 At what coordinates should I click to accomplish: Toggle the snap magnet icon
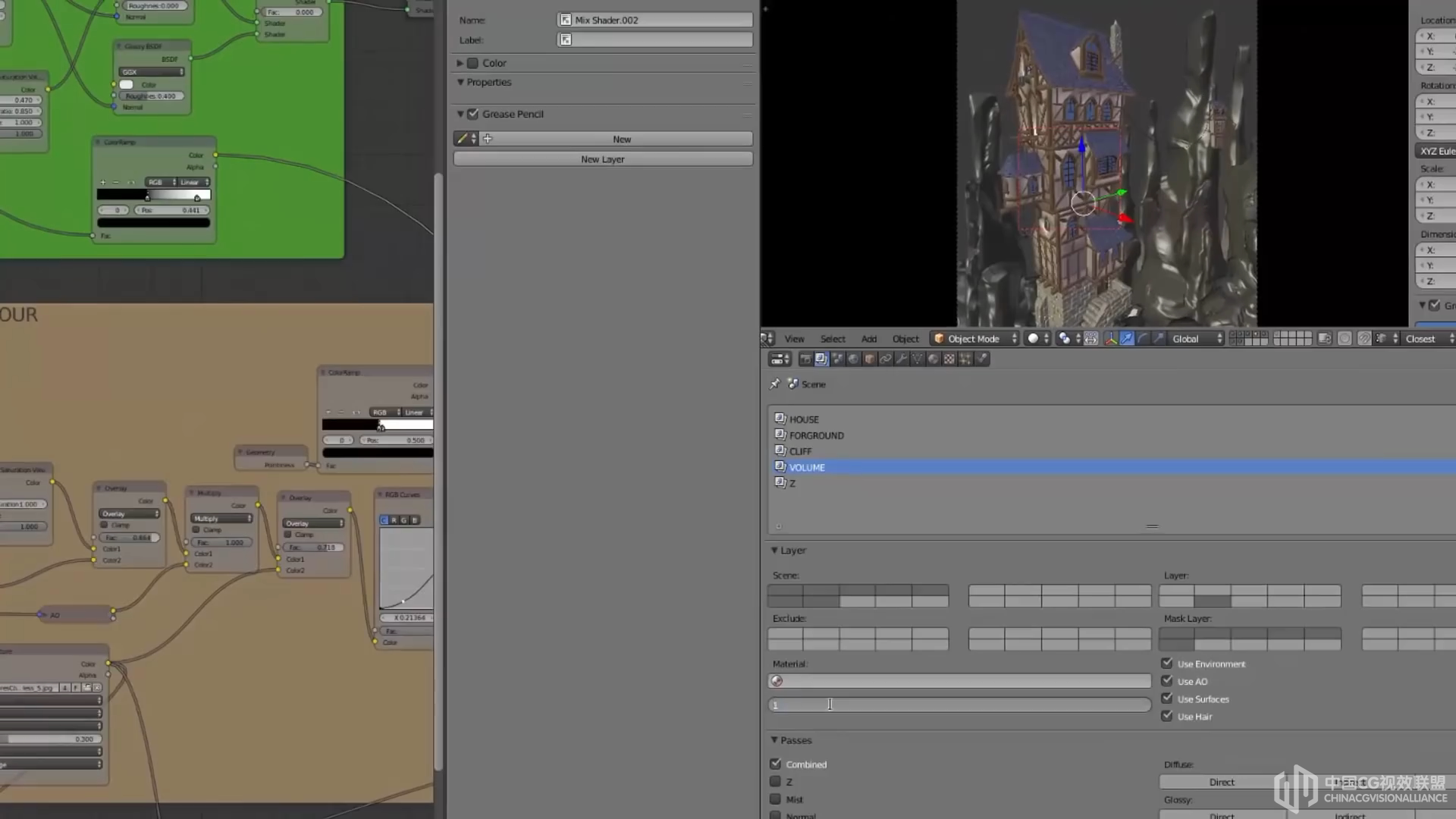click(x=1364, y=339)
